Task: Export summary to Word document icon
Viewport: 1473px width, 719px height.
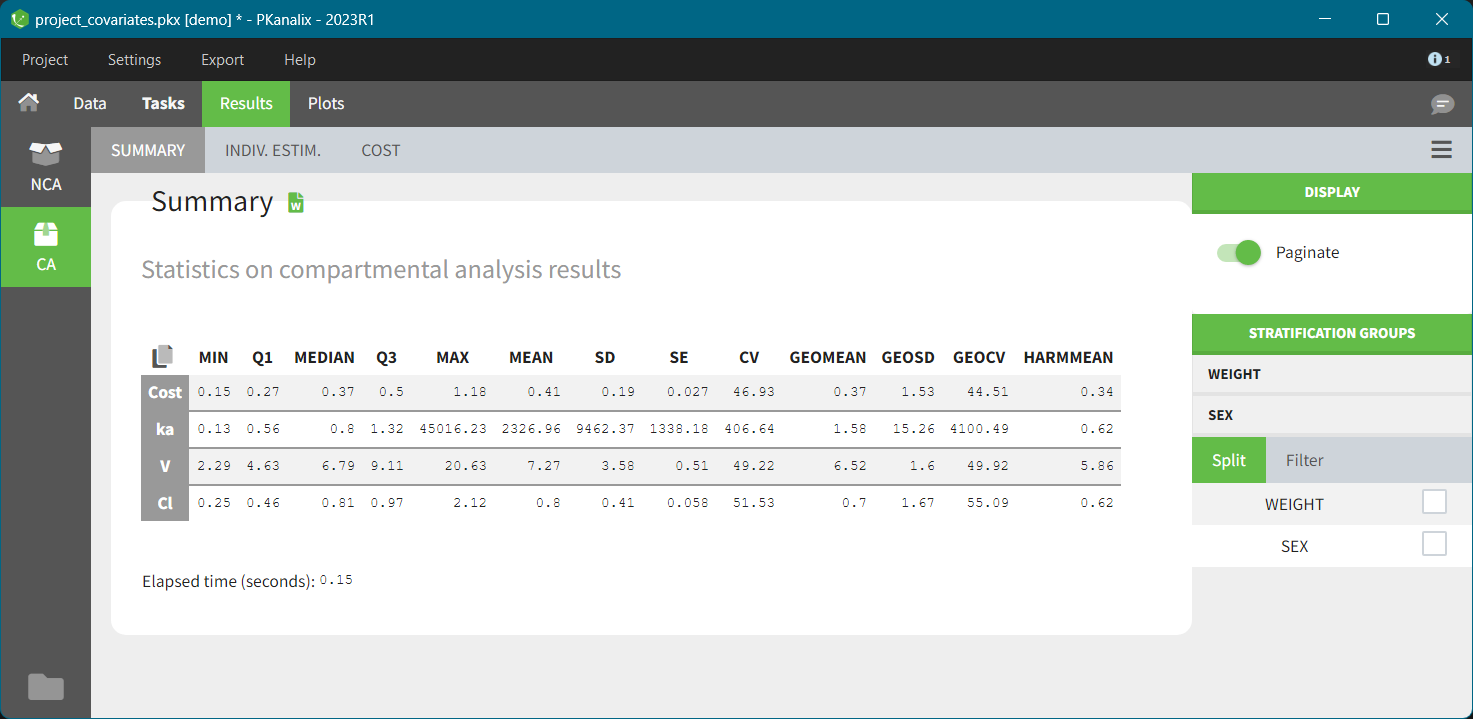Action: point(296,203)
